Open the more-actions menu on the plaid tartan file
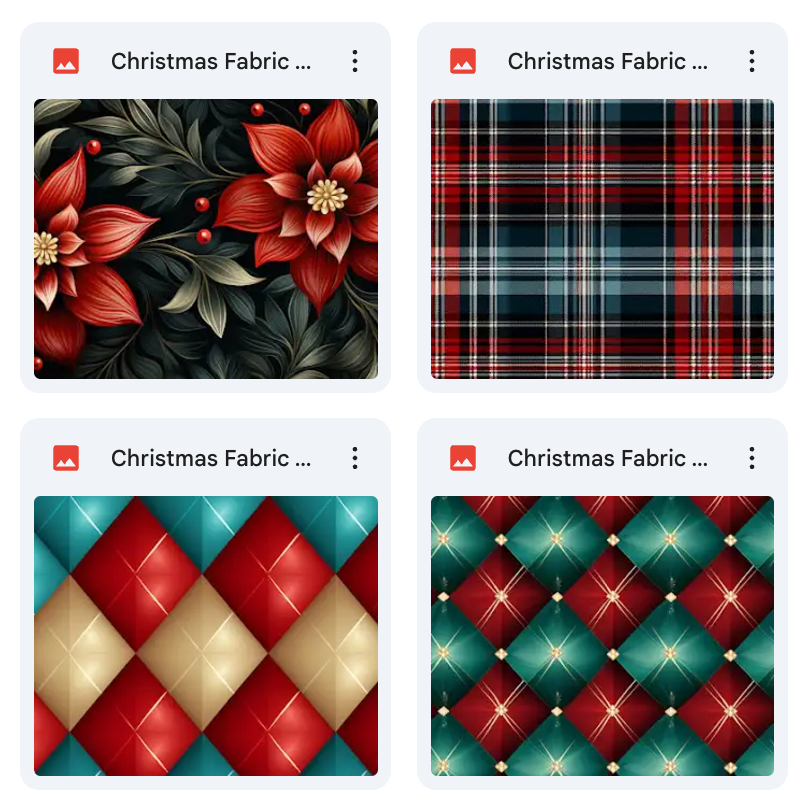 751,61
